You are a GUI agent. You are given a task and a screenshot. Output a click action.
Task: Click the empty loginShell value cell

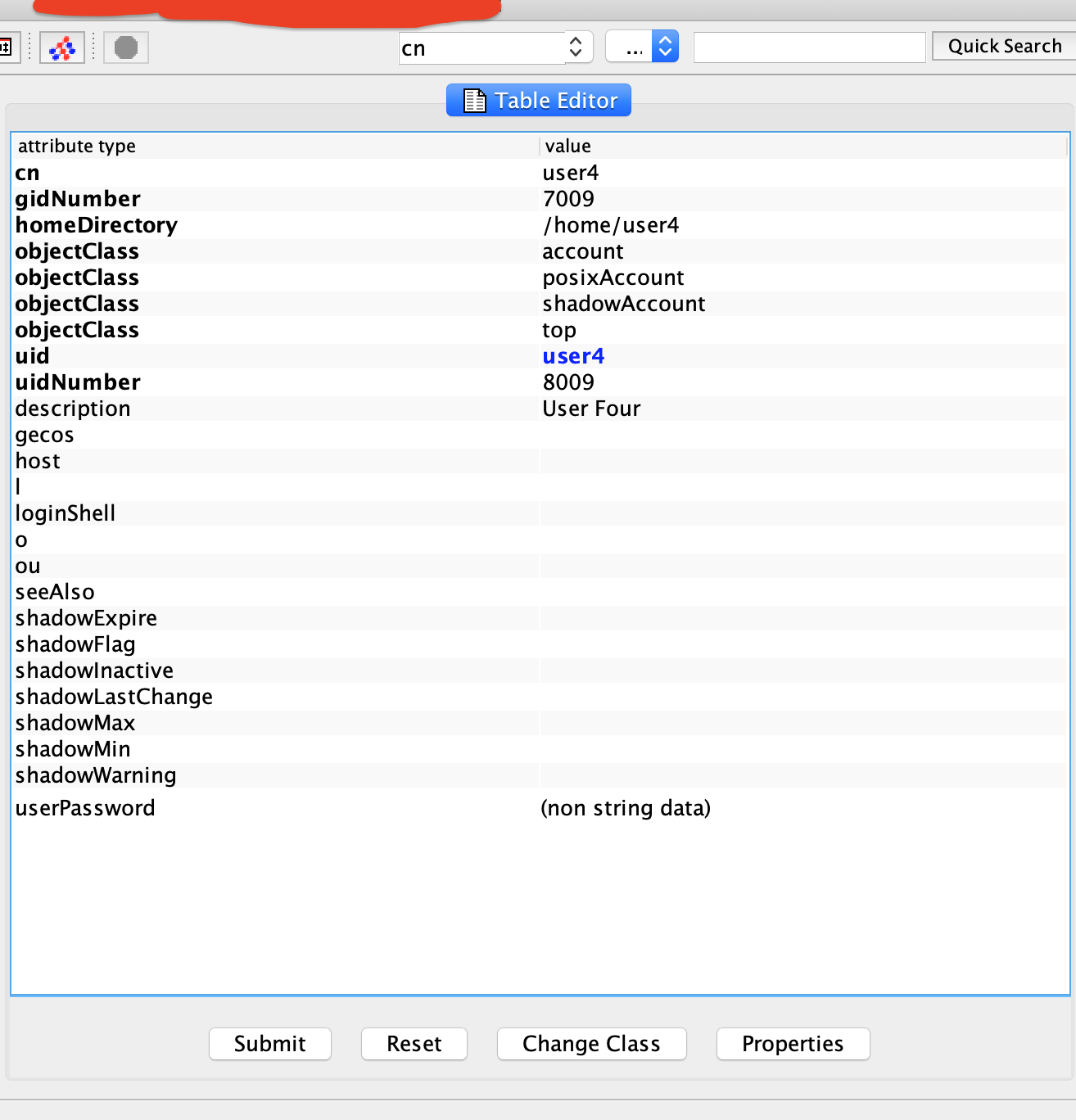802,513
